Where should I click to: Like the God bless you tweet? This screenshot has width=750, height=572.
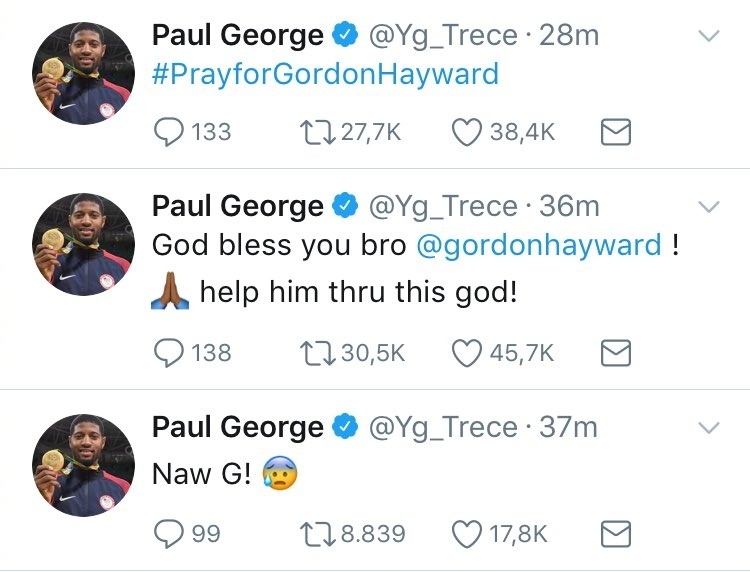point(467,353)
